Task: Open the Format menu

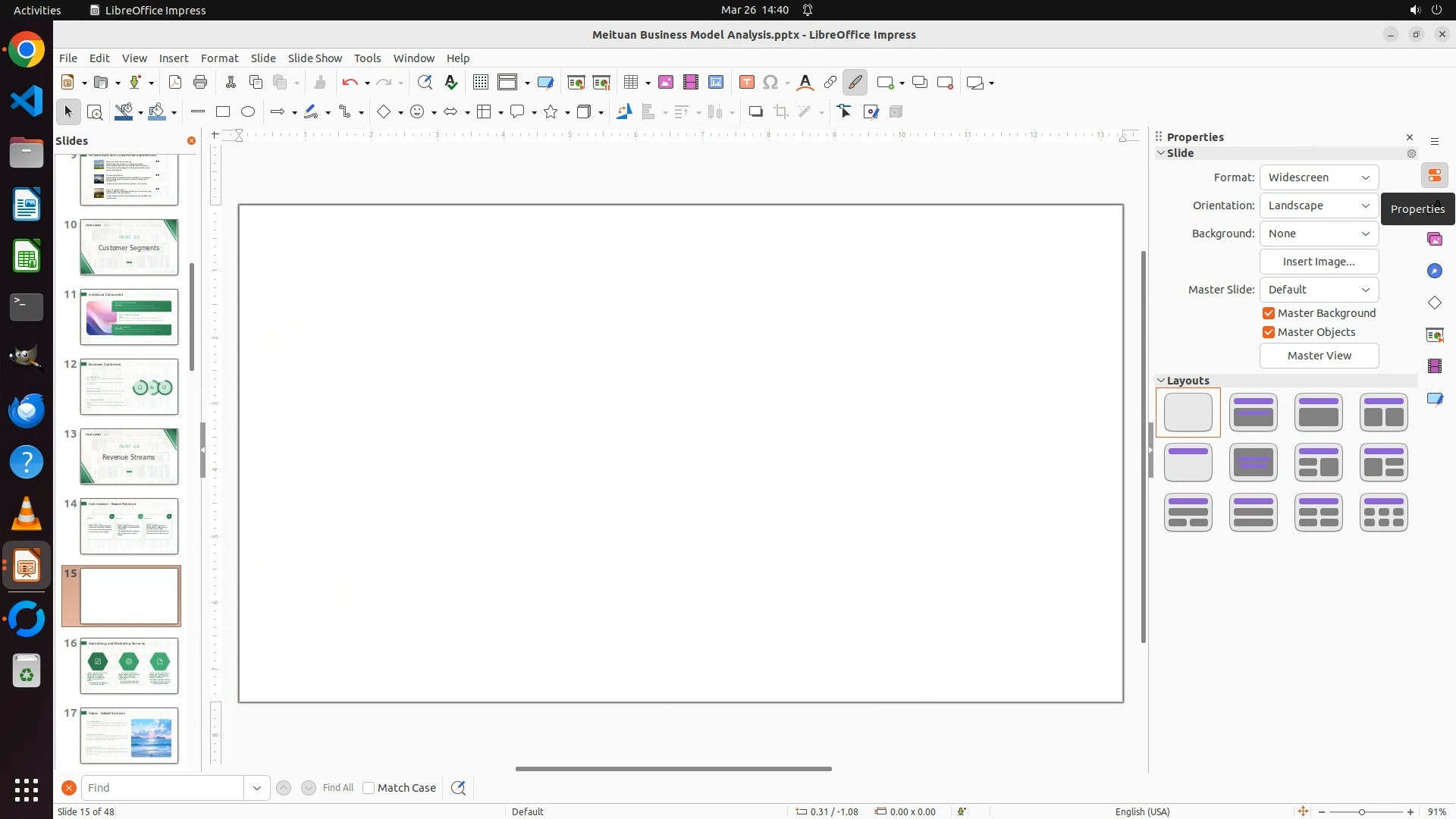Action: (219, 58)
